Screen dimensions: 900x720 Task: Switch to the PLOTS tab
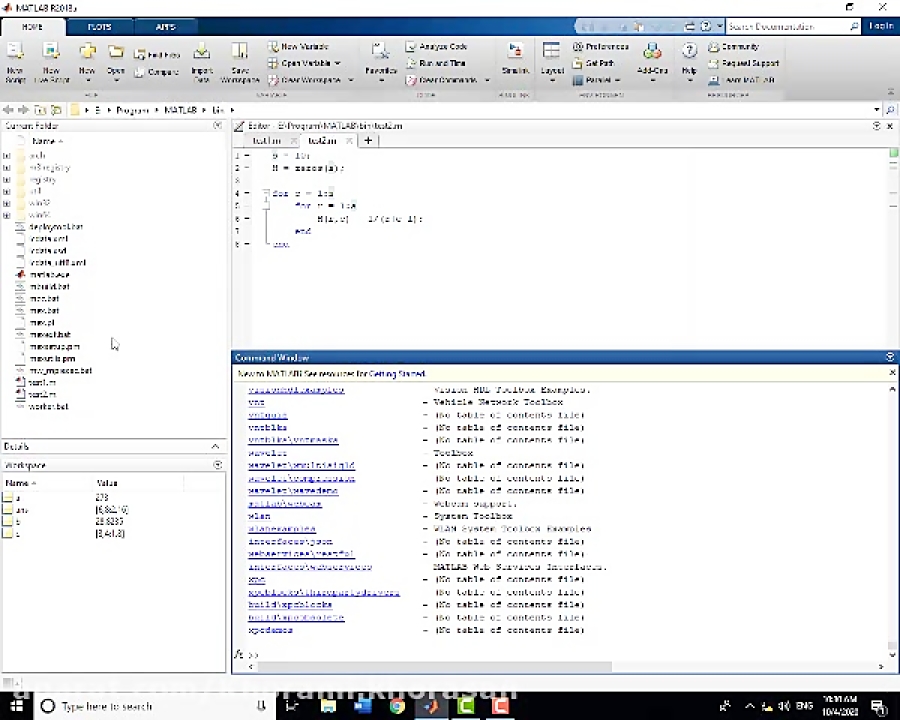click(x=98, y=27)
